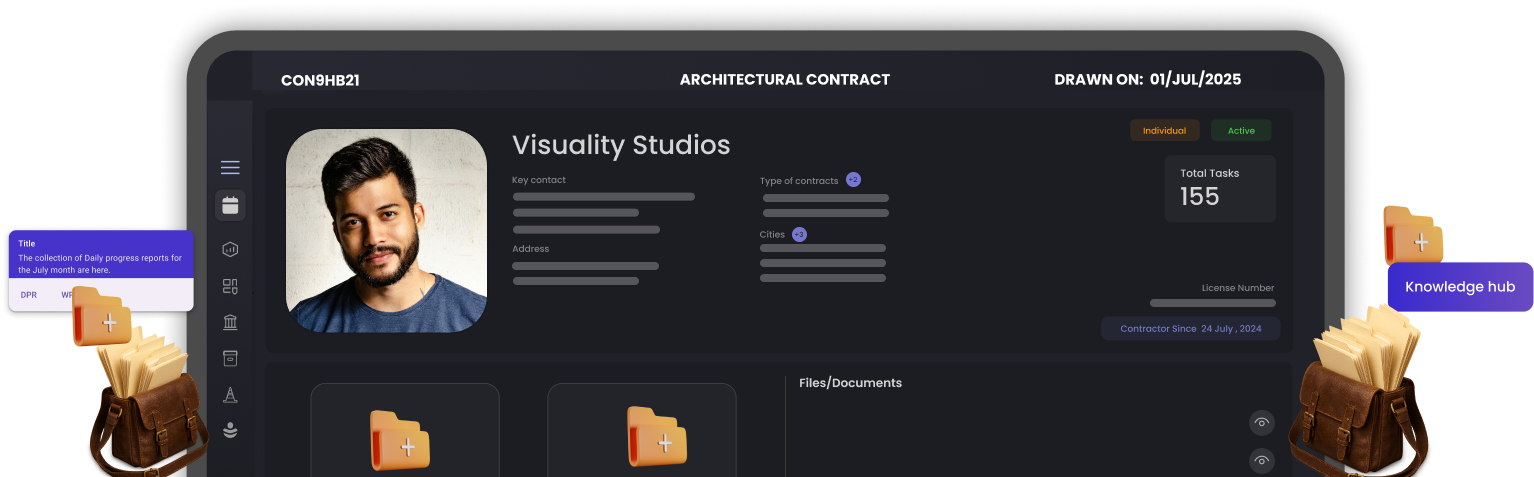Screen dimensions: 1534x477
Task: Click the CON9HB21 contract ID
Action: point(320,80)
